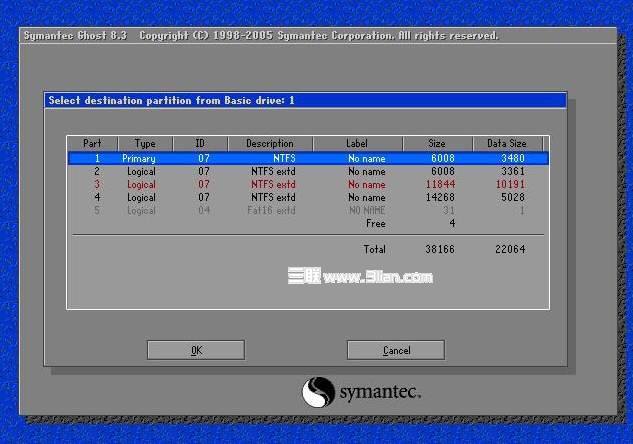This screenshot has width=633, height=444.
Task: Click the Cancel button
Action: tap(396, 350)
